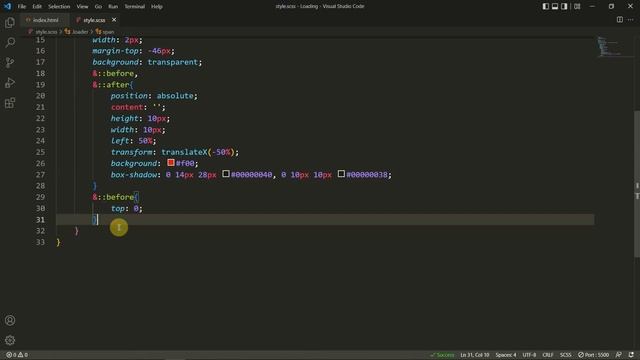This screenshot has width=640, height=360.
Task: Toggle the bottom panel
Action: 555,6
